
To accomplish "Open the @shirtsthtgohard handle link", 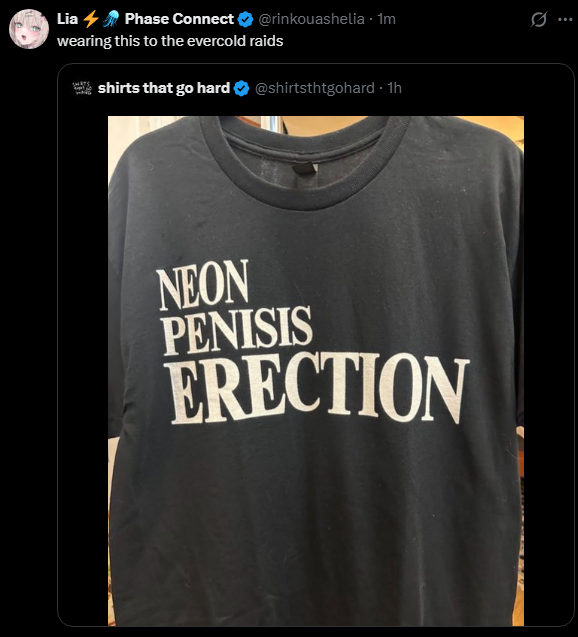I will coord(315,88).
